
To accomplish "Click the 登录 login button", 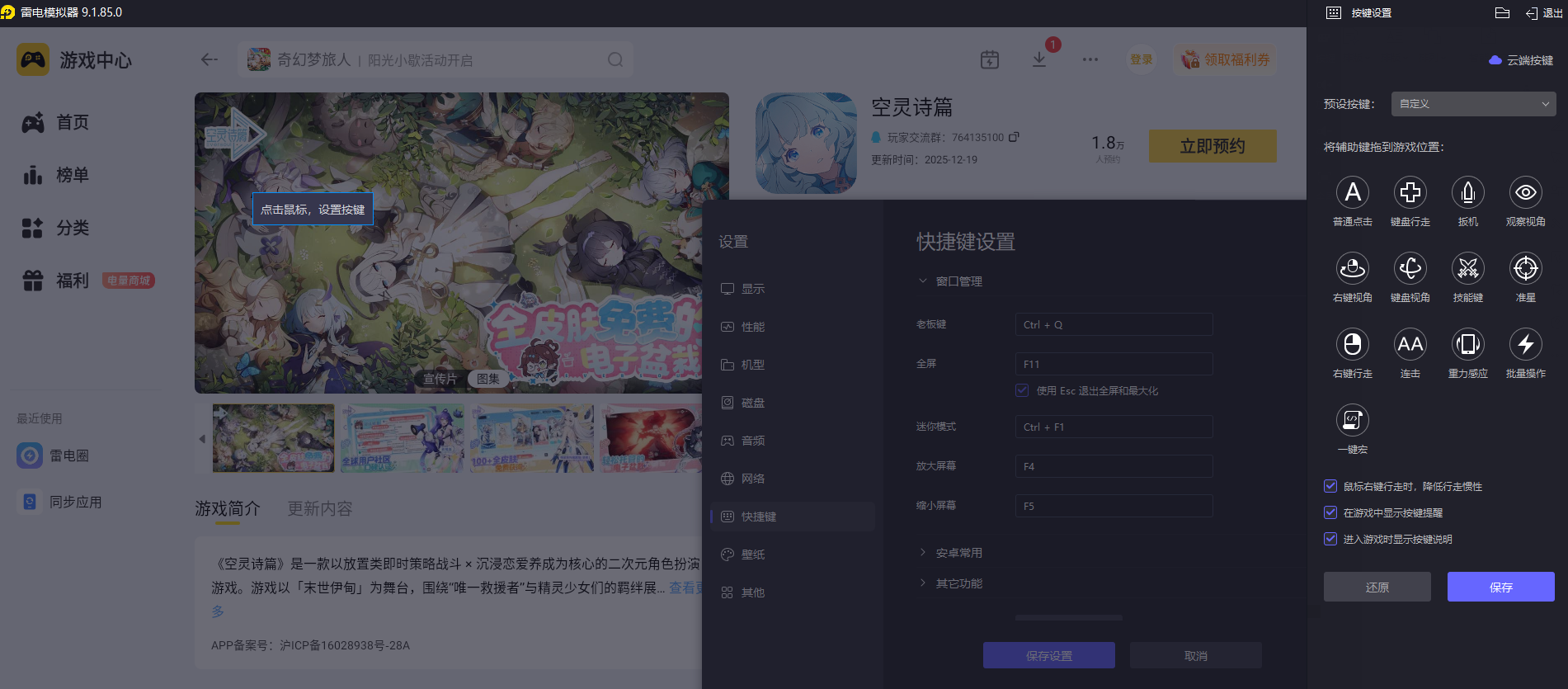I will point(1142,59).
